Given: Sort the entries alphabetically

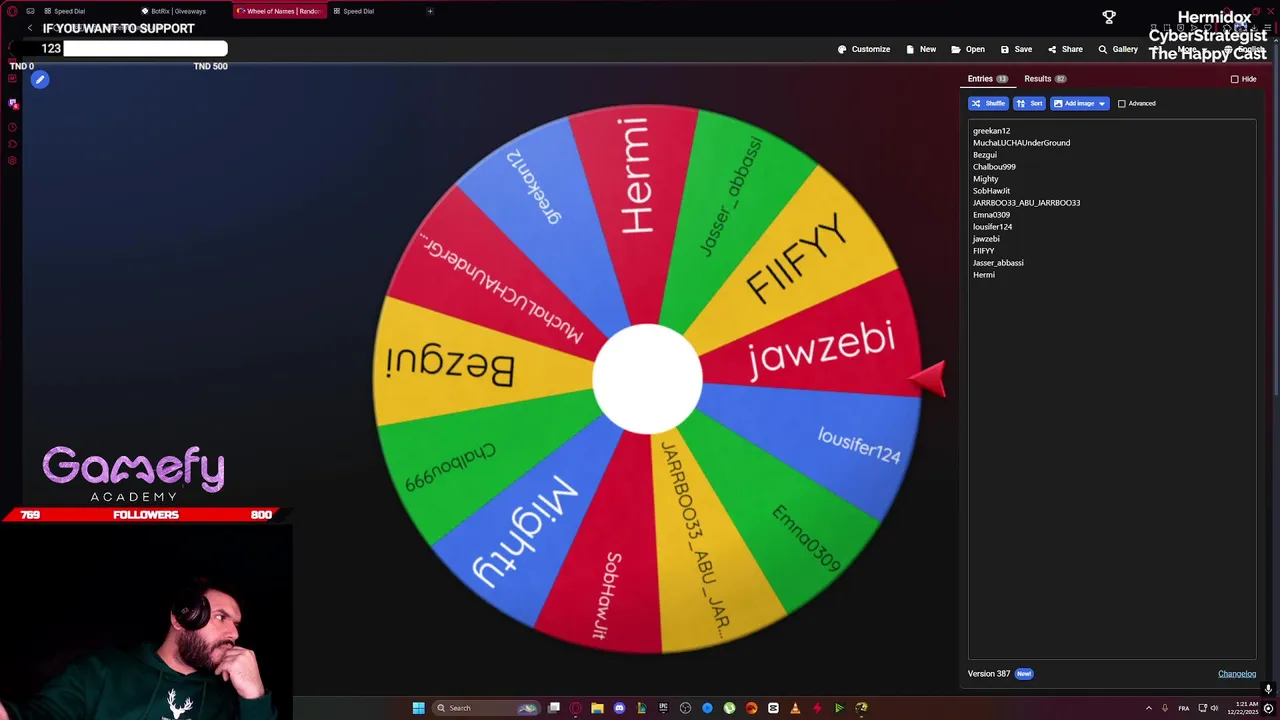Looking at the screenshot, I should pos(1029,103).
